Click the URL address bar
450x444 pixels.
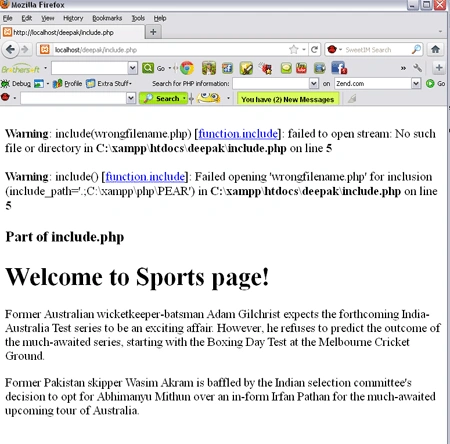click(x=170, y=50)
